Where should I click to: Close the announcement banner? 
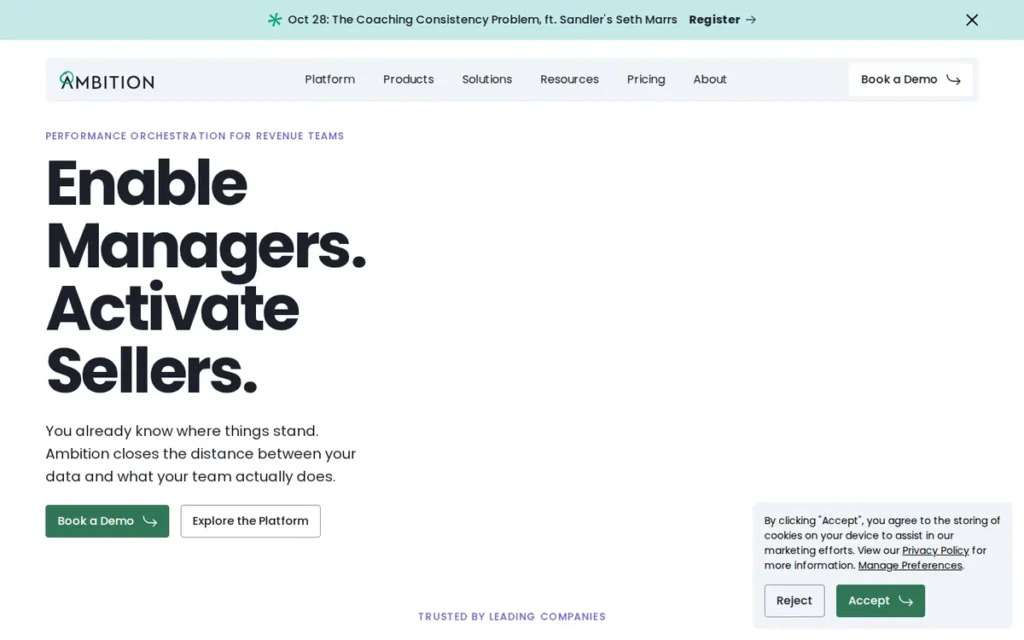pos(972,20)
